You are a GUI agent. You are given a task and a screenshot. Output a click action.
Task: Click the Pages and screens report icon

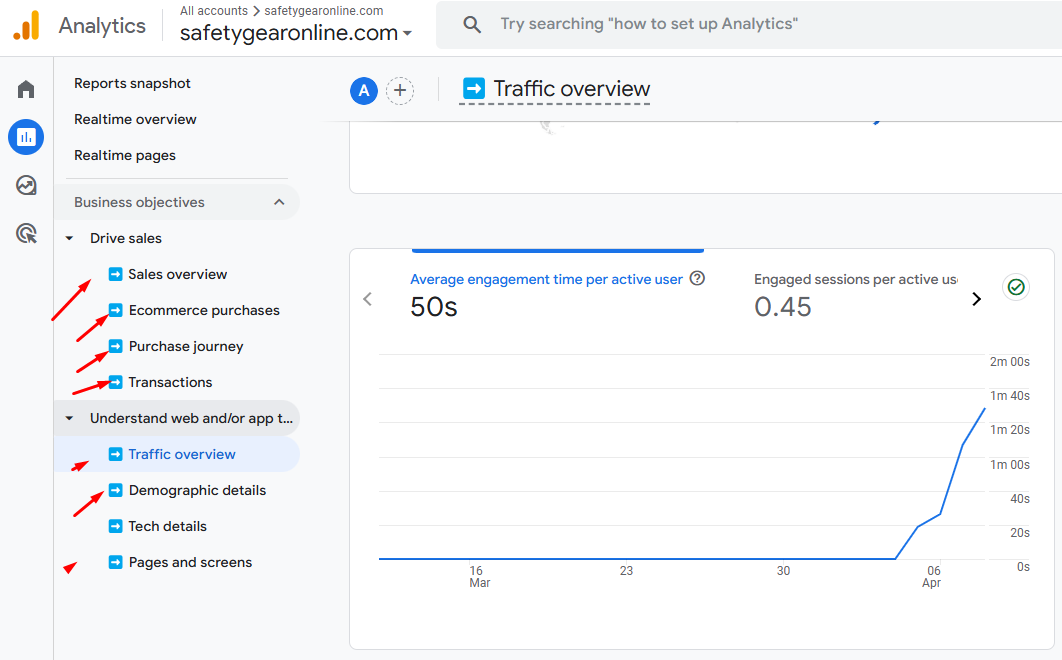coord(116,562)
